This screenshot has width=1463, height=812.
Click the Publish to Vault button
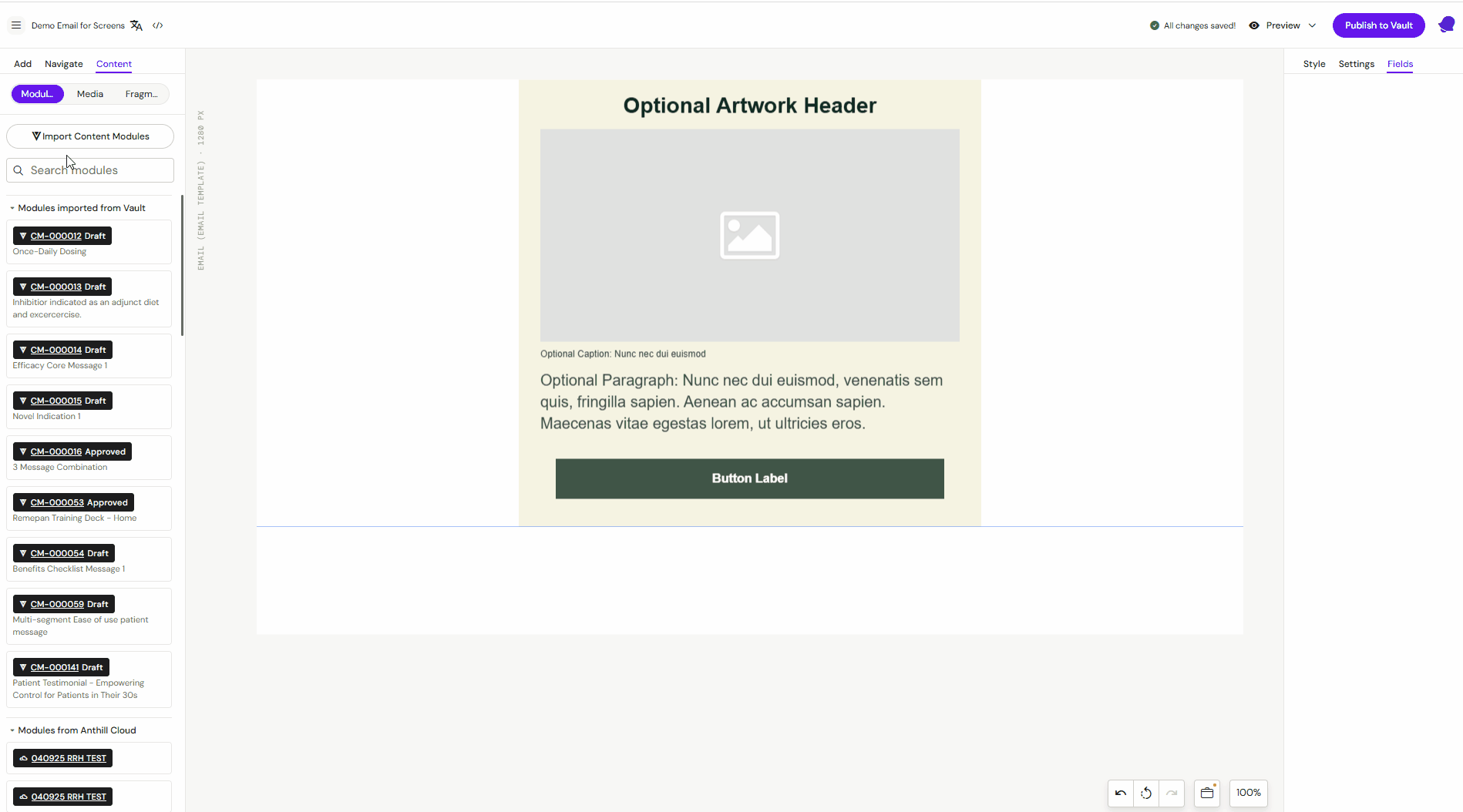(x=1379, y=25)
